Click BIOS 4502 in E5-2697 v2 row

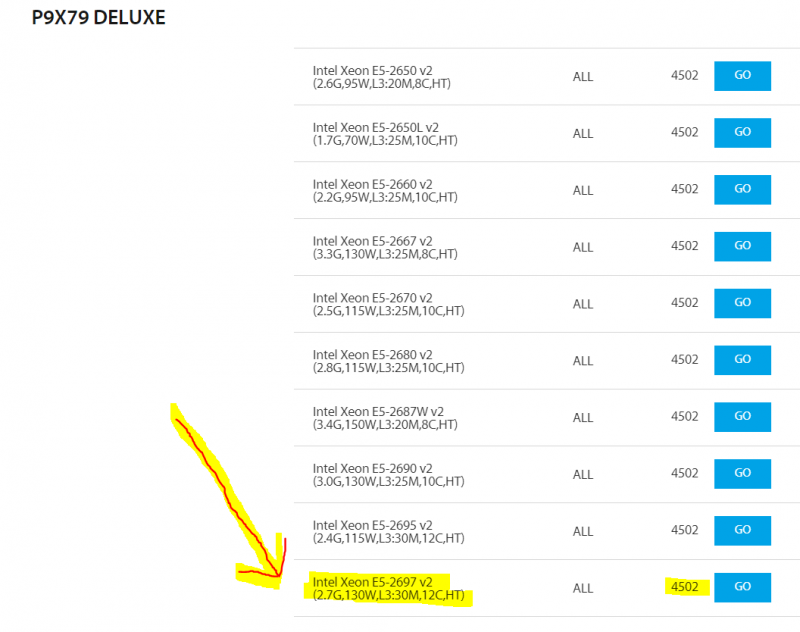pos(684,587)
